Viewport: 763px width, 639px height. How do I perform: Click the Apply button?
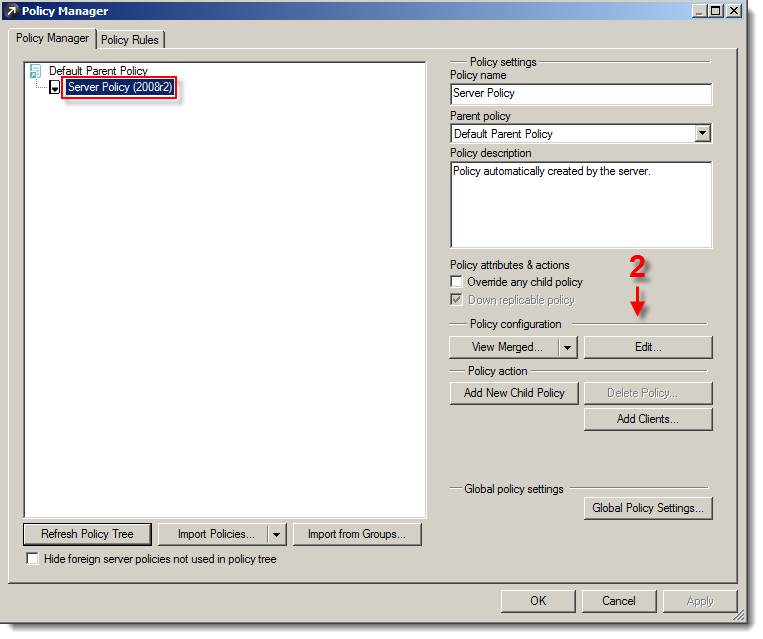[700, 601]
